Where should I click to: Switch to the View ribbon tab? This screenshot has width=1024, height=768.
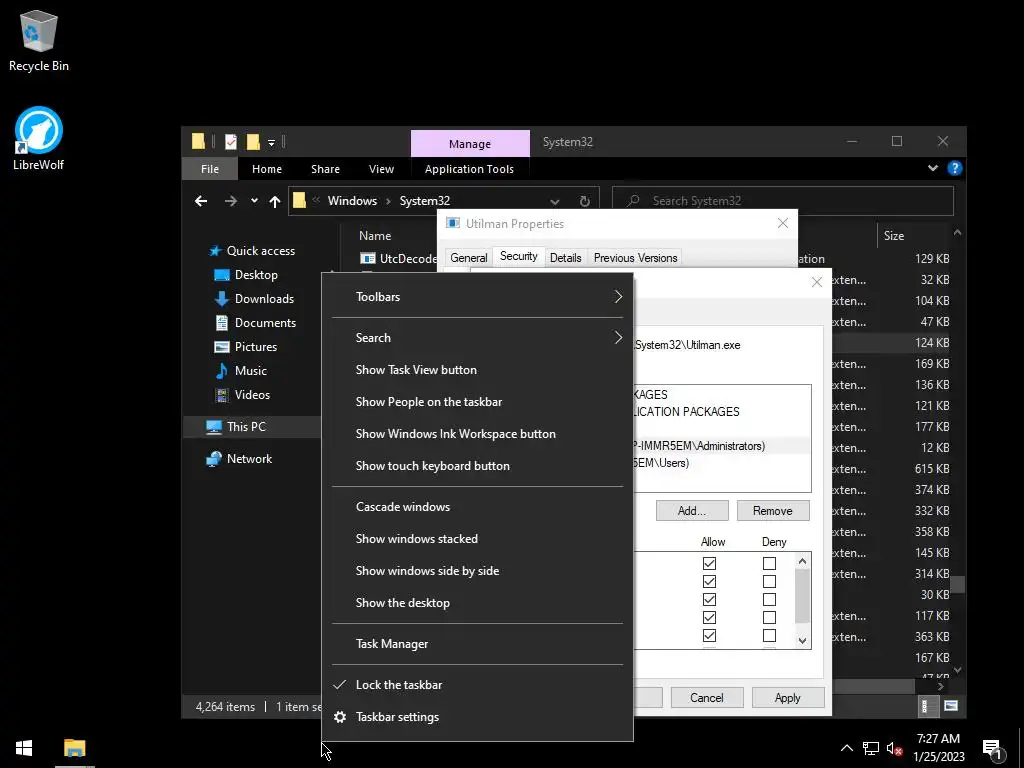pyautogui.click(x=381, y=168)
